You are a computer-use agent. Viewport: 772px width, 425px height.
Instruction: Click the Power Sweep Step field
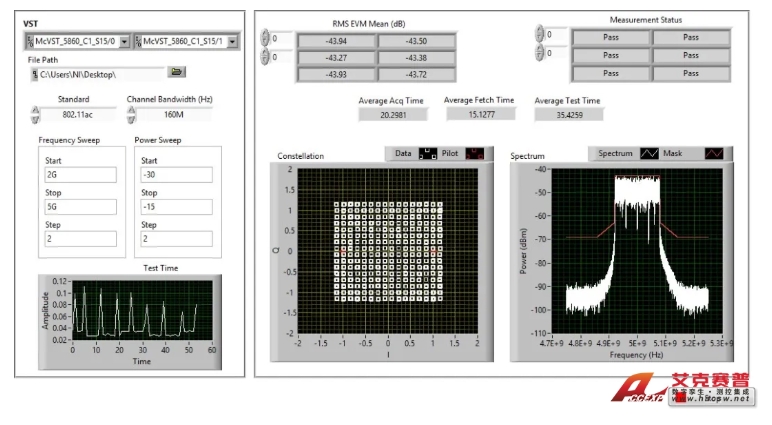click(x=174, y=239)
